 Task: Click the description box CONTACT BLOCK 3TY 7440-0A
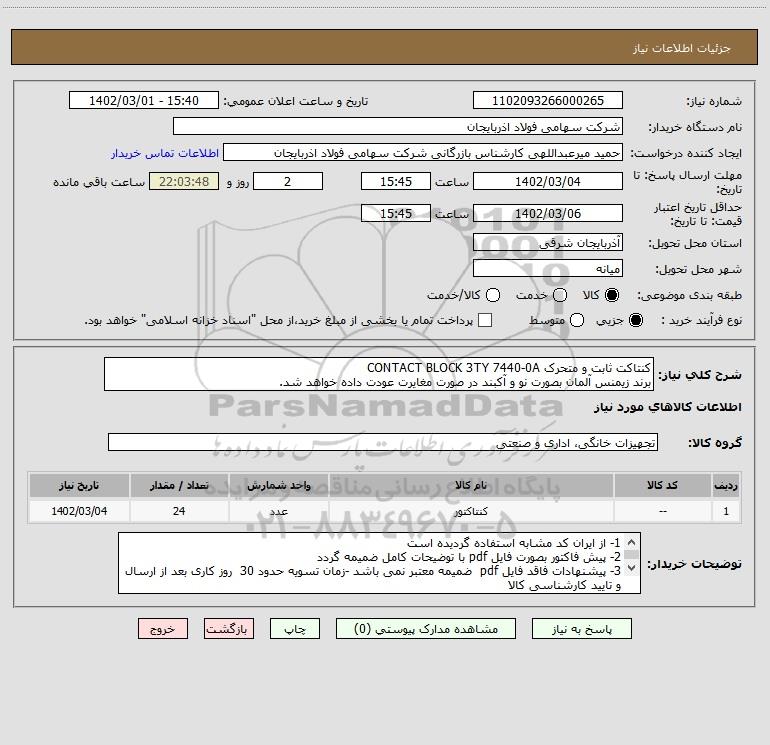(x=379, y=374)
